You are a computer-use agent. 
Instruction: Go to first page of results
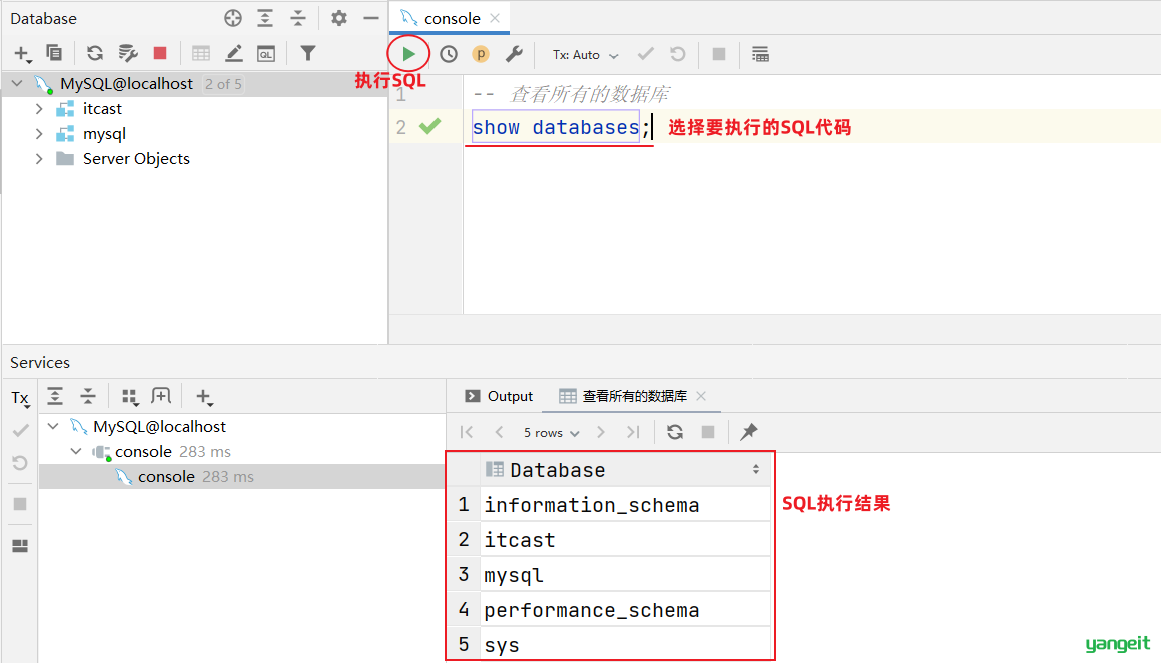(466, 432)
